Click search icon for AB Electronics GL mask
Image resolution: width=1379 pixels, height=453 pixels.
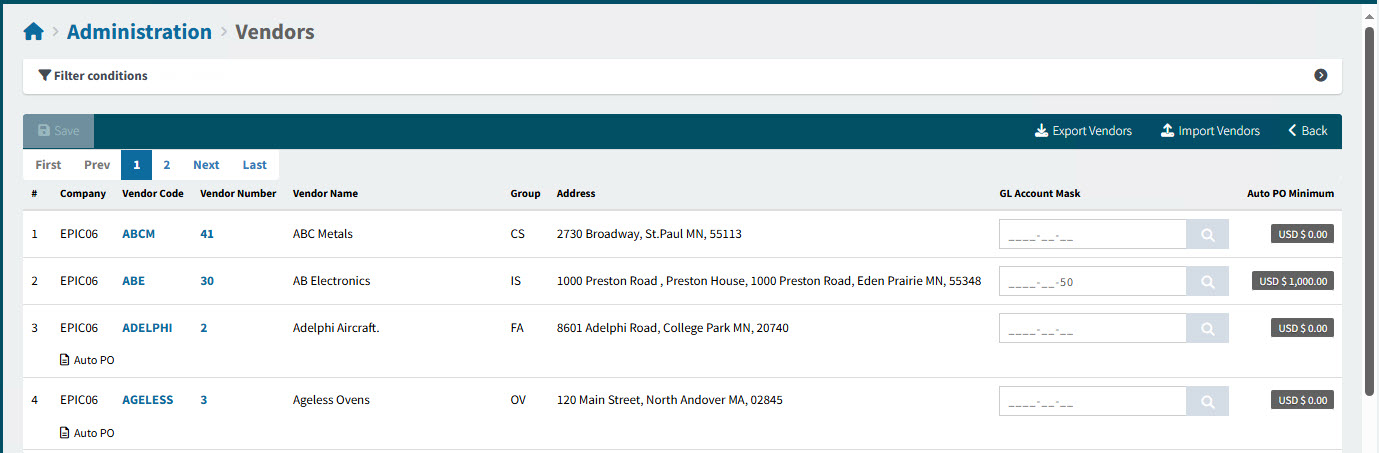click(1207, 282)
